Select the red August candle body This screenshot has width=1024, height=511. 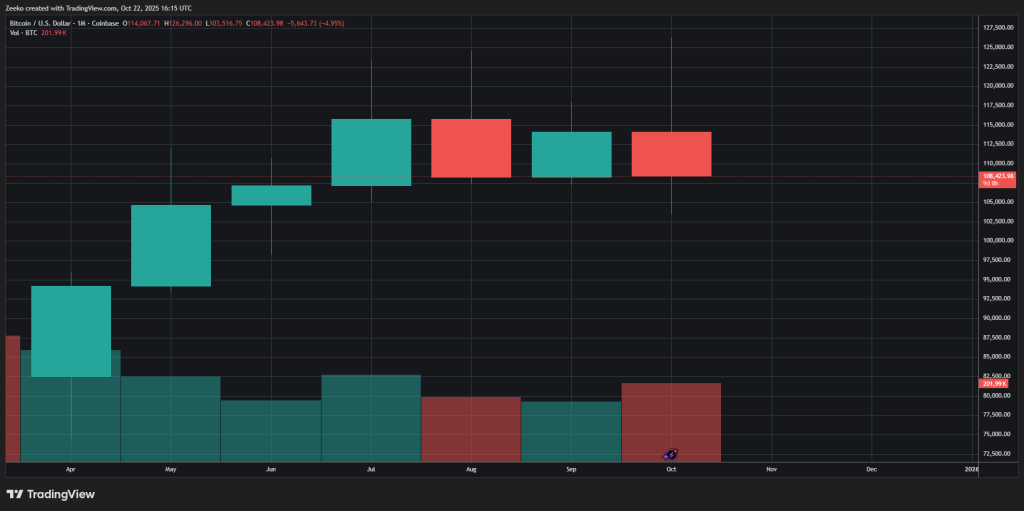(x=471, y=148)
